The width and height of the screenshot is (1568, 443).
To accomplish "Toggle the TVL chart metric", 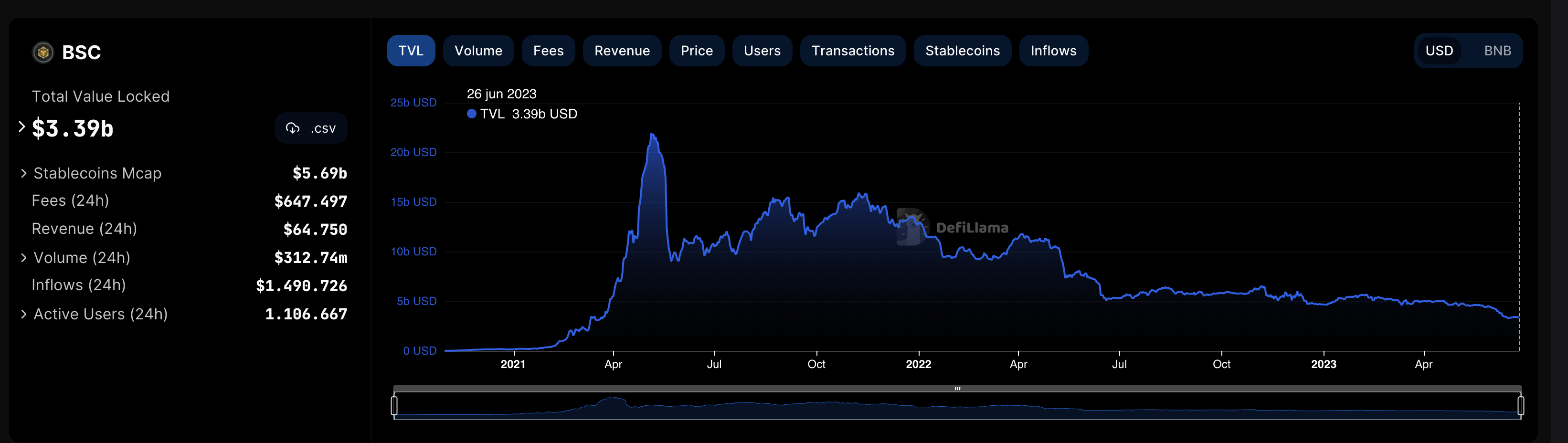I will point(410,51).
